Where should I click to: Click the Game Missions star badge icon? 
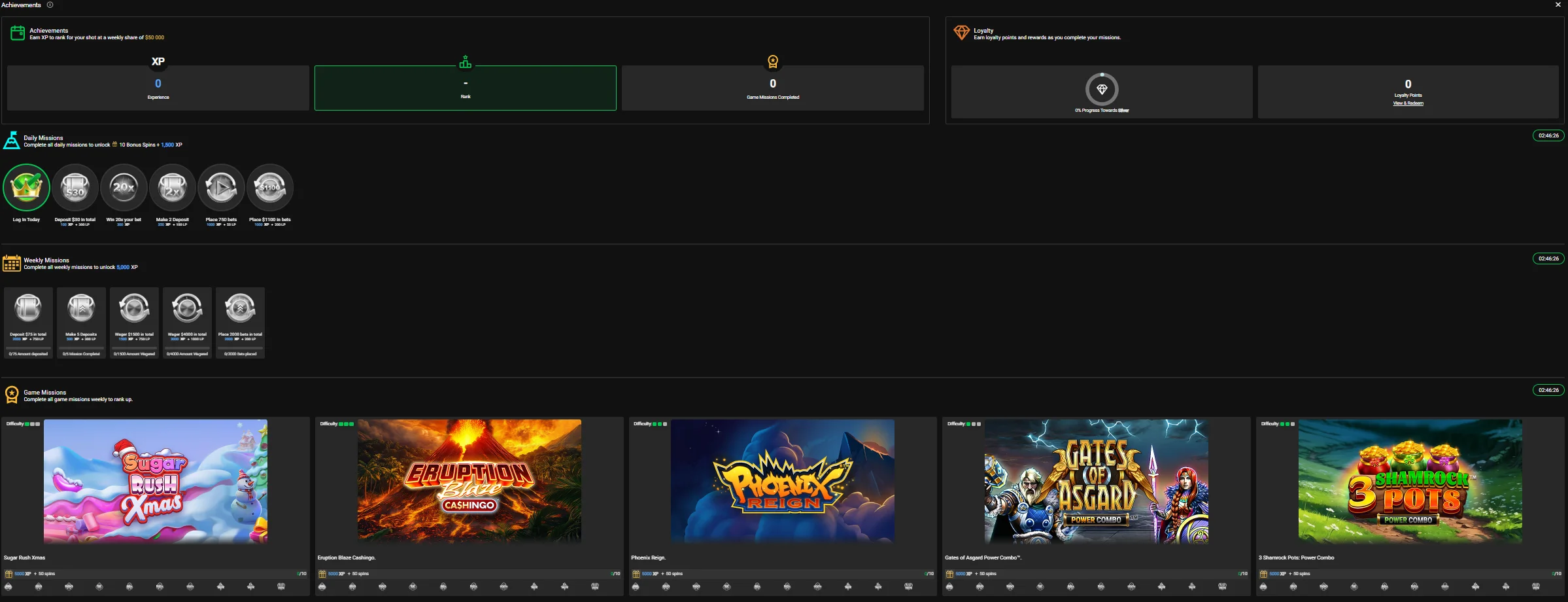(x=11, y=395)
